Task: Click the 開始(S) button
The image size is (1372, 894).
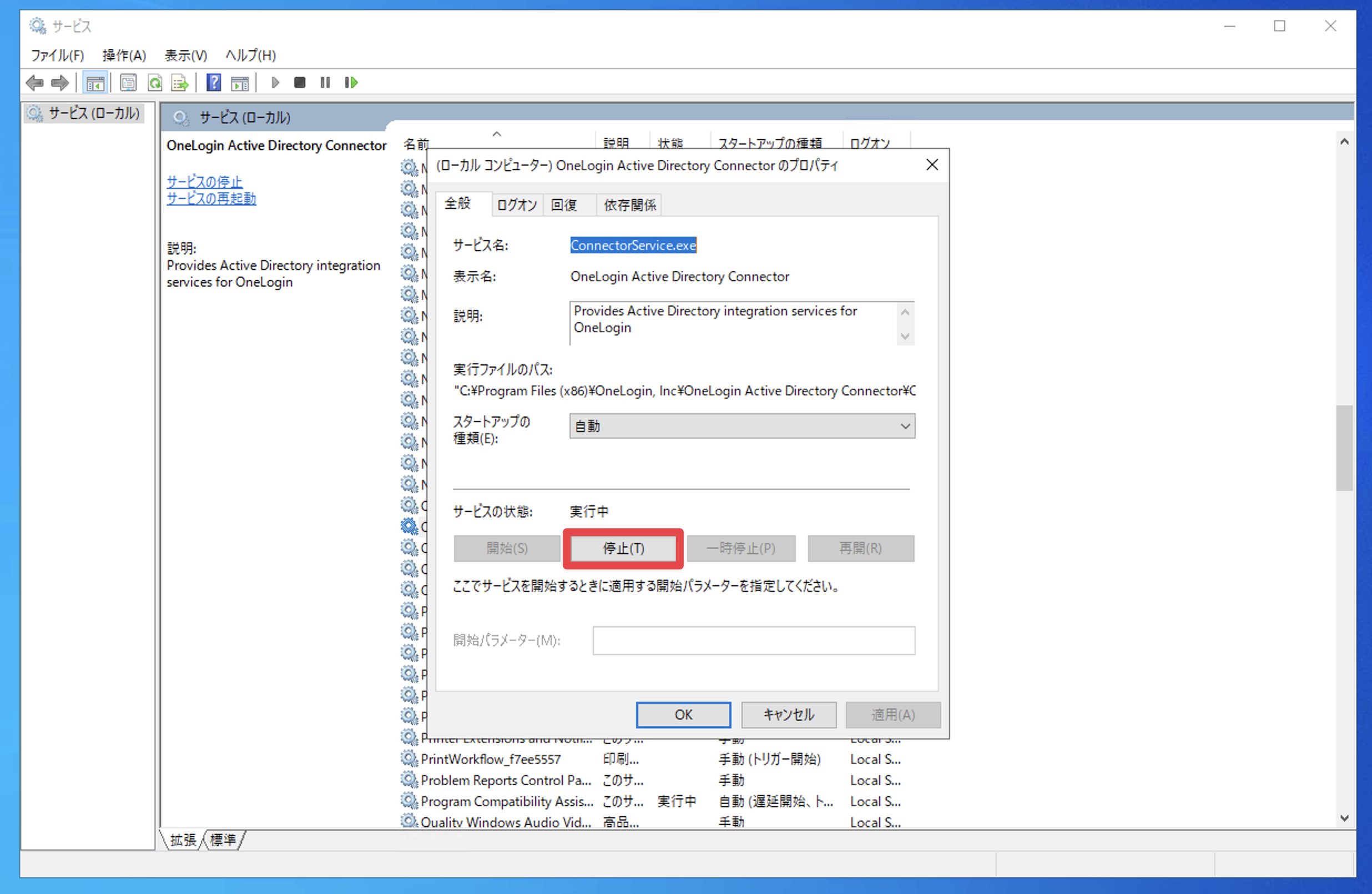Action: (x=507, y=548)
